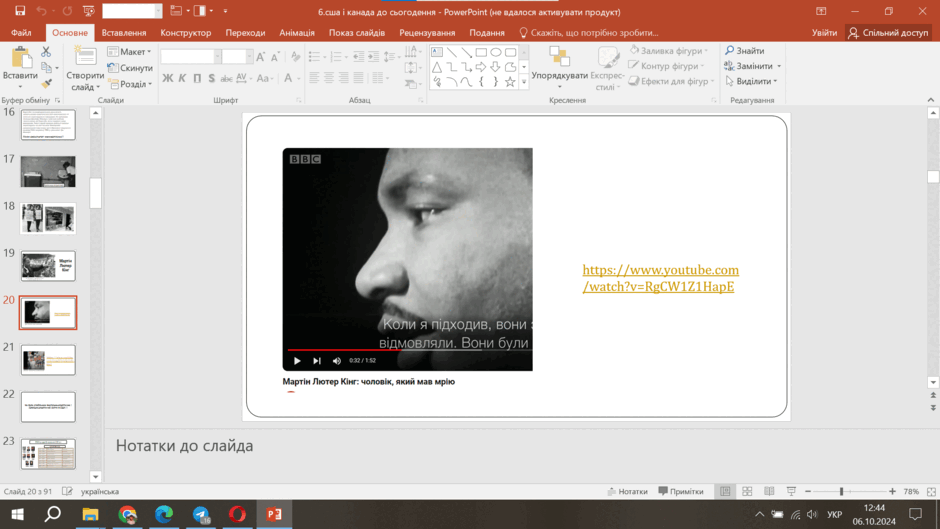The height and width of the screenshot is (529, 940).
Task: Toggle Comments (Примітки) pane in status bar
Action: [x=681, y=491]
